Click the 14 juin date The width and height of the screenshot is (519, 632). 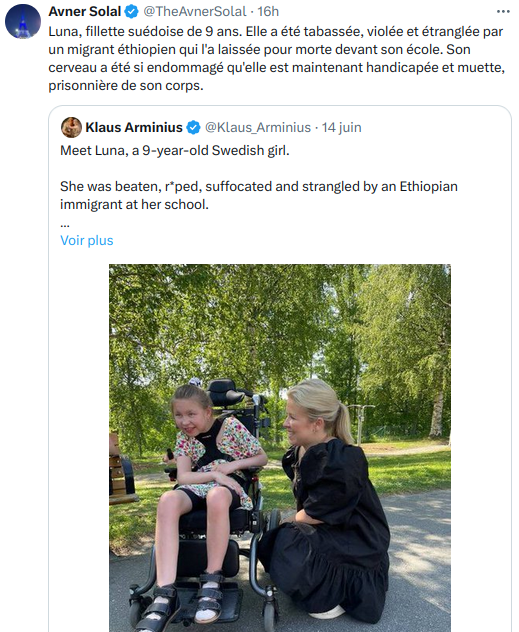(341, 127)
